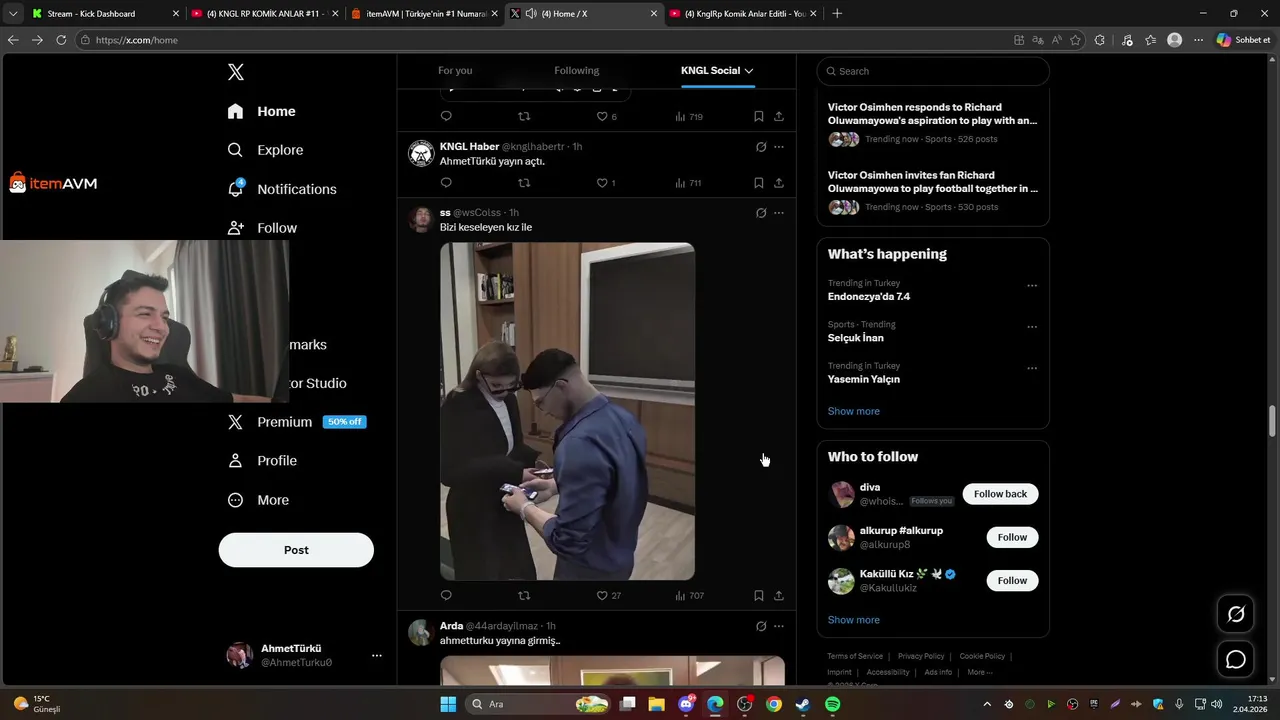Screen dimensions: 1280x720
Task: Open Windows Start menu
Action: [x=448, y=704]
